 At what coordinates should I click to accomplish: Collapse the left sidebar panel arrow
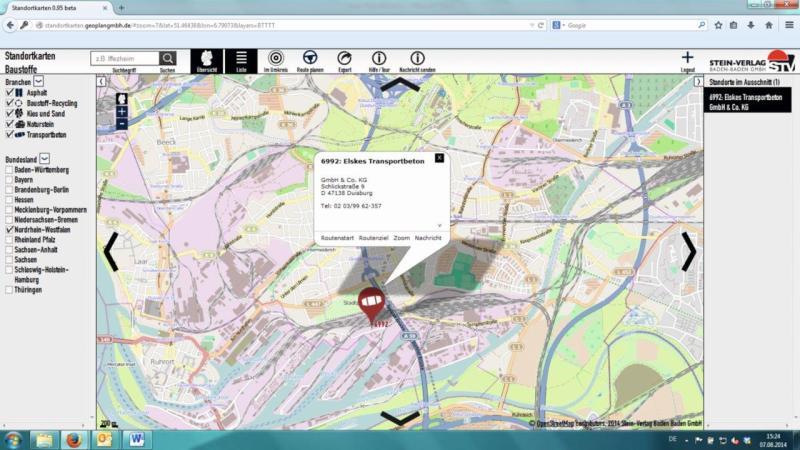pos(101,81)
